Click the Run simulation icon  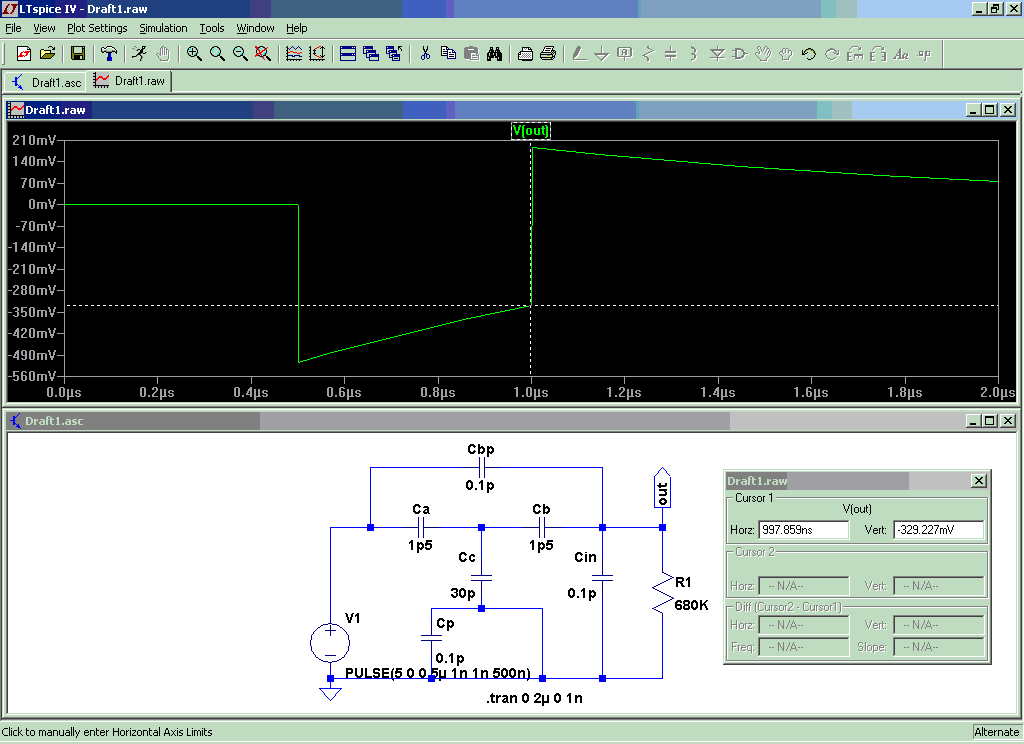(139, 54)
